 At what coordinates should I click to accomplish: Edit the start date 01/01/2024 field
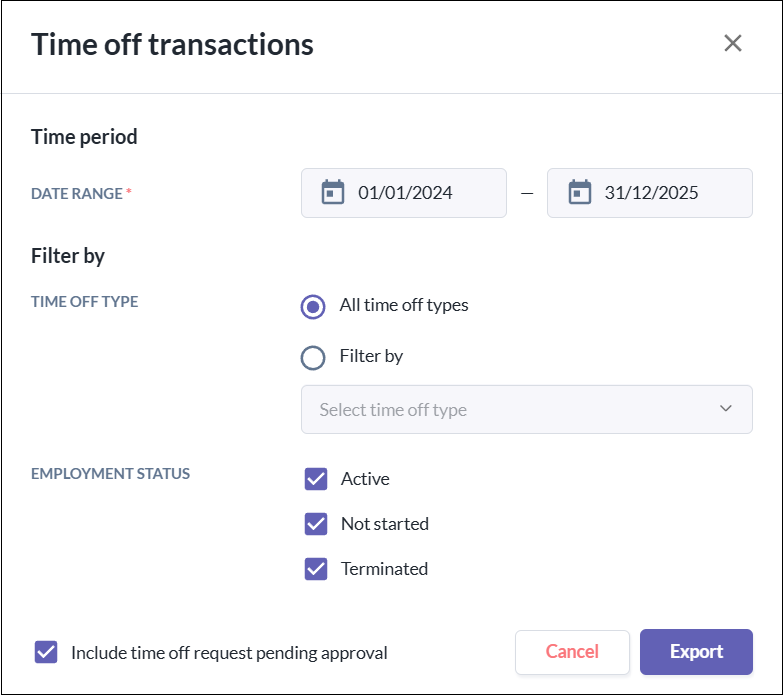tap(404, 193)
